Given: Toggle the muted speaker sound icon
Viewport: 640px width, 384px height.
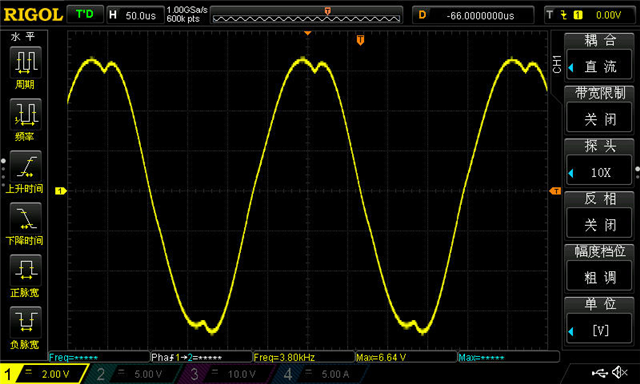Looking at the screenshot, I should [x=620, y=372].
